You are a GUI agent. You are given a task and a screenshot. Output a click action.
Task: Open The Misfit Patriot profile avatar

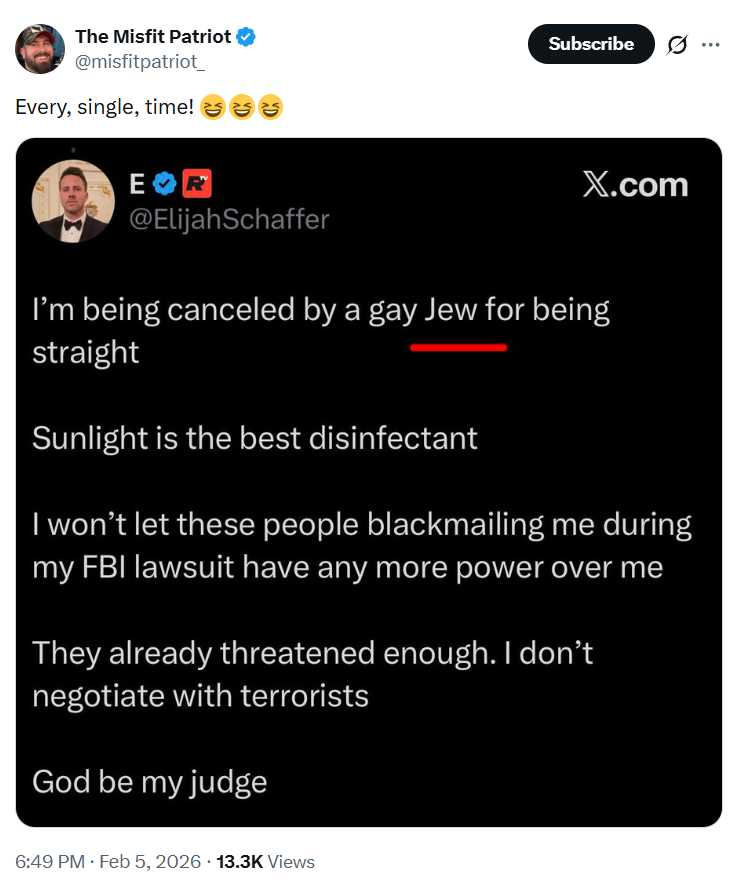pyautogui.click(x=40, y=49)
